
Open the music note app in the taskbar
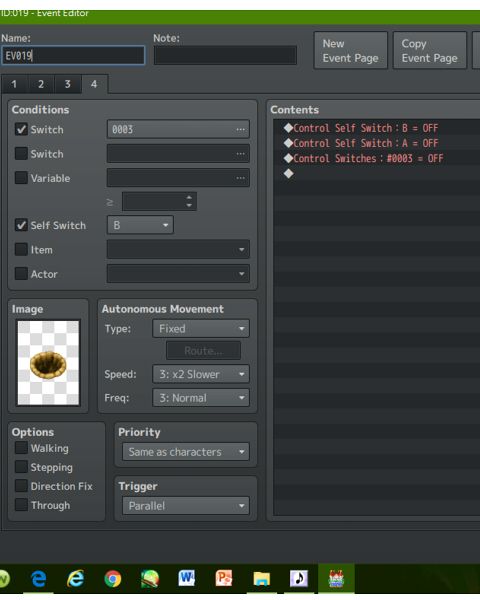[x=299, y=578]
